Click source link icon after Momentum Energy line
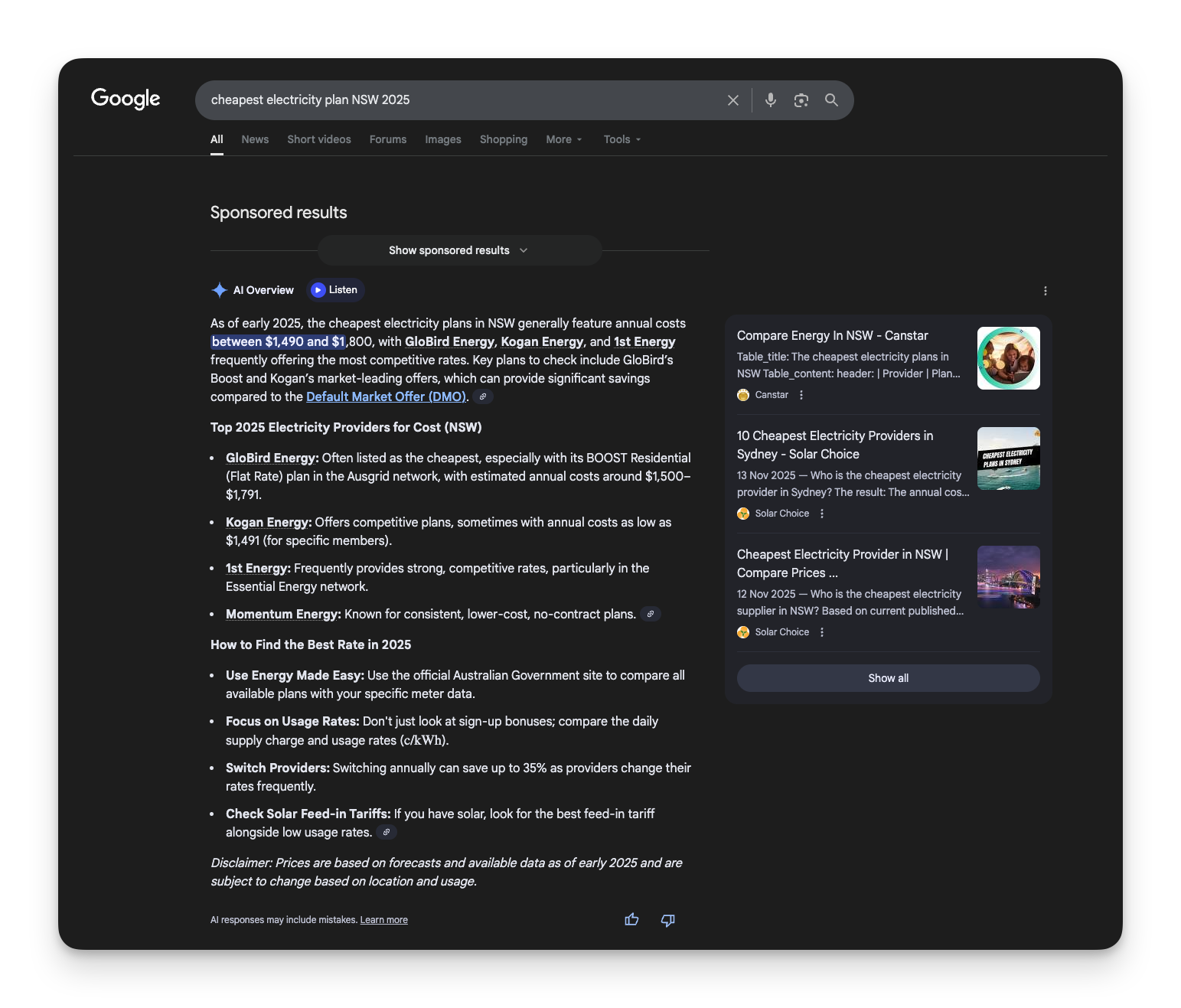The width and height of the screenshot is (1181, 1008). [x=651, y=614]
